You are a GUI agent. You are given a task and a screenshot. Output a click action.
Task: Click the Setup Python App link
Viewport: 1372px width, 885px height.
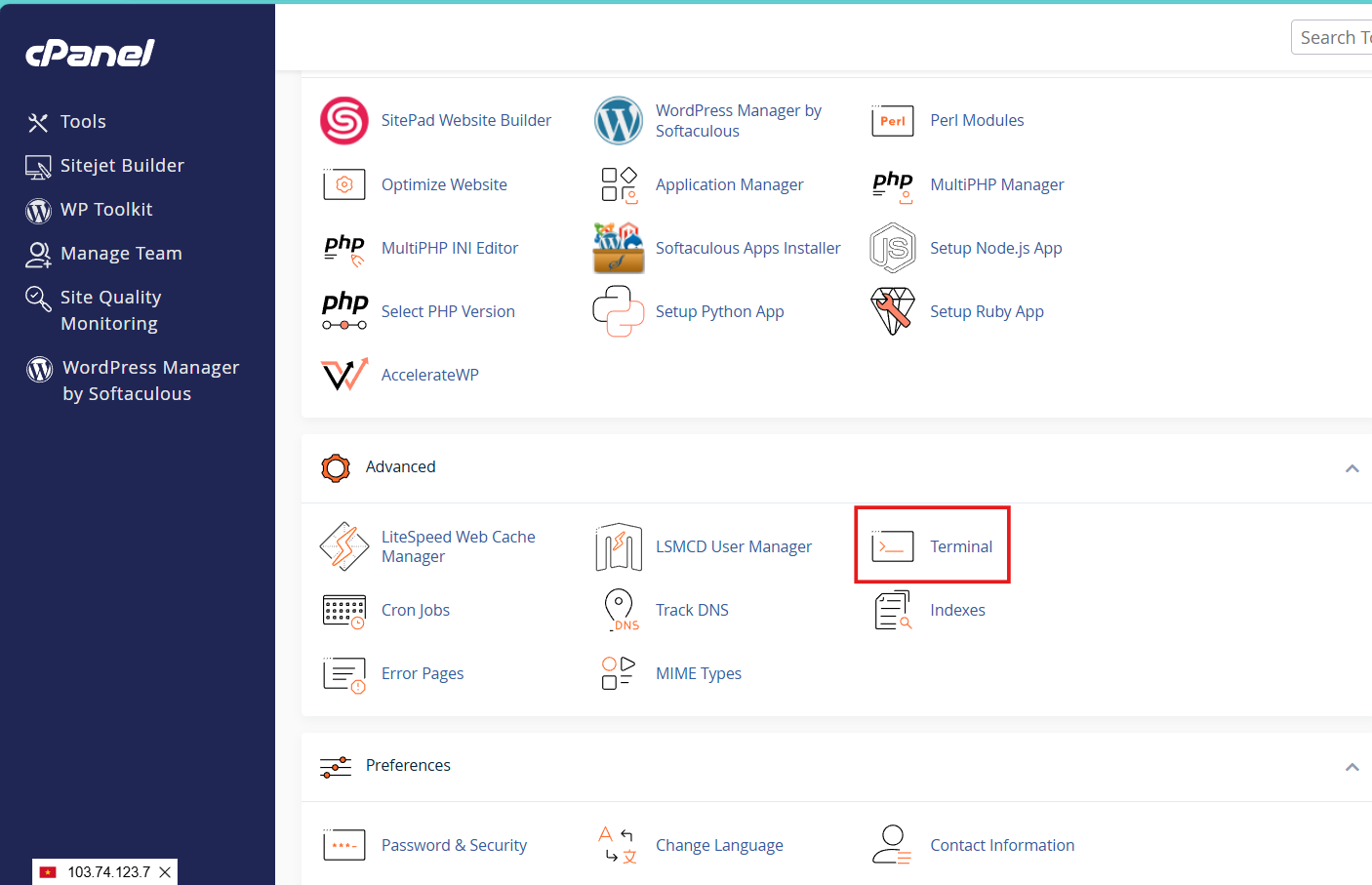click(720, 311)
